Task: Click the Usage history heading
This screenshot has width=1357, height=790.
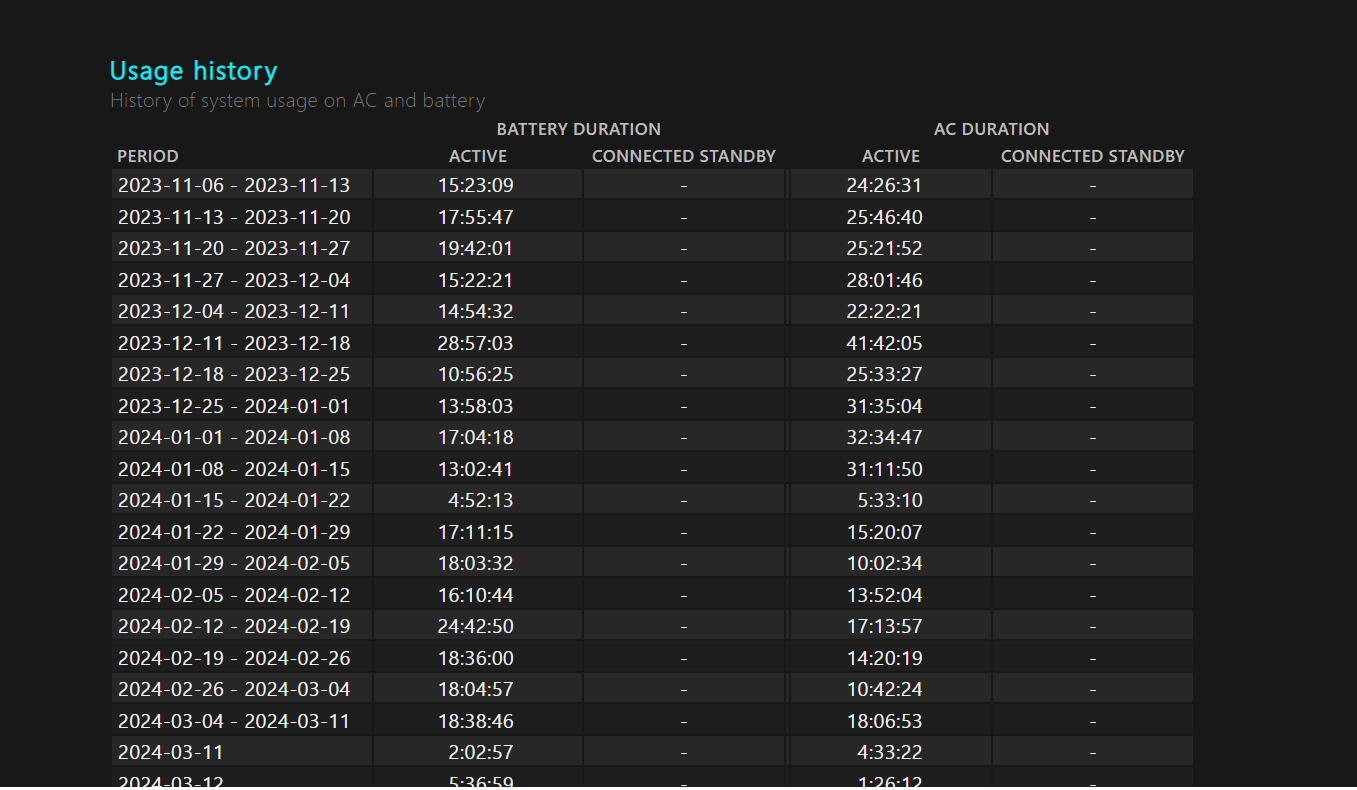Action: [x=193, y=71]
